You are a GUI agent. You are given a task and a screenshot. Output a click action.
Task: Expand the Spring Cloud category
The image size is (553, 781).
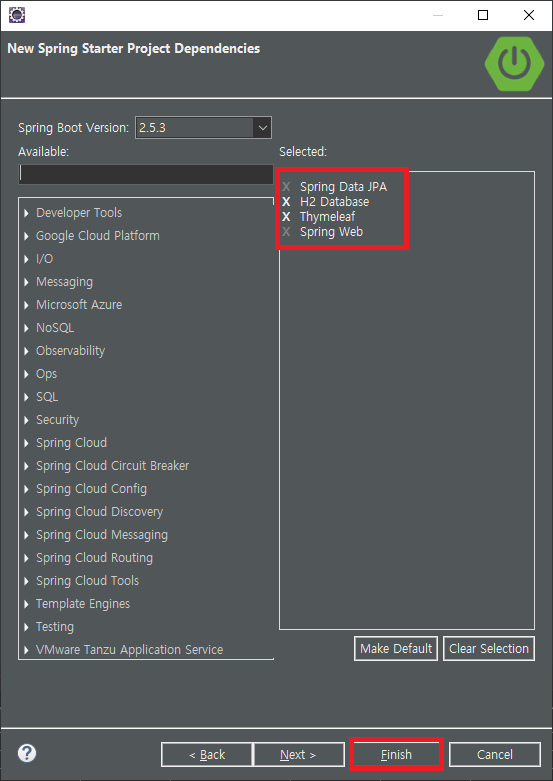(26, 443)
